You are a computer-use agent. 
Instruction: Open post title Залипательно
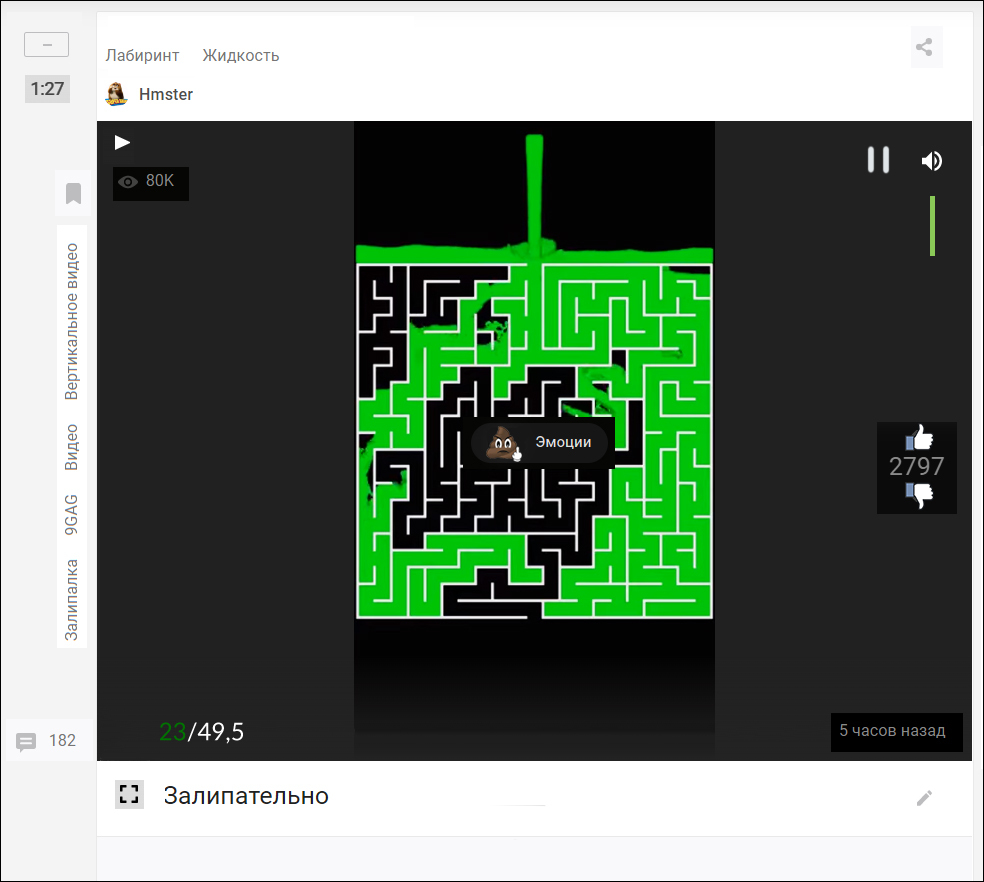pos(246,796)
